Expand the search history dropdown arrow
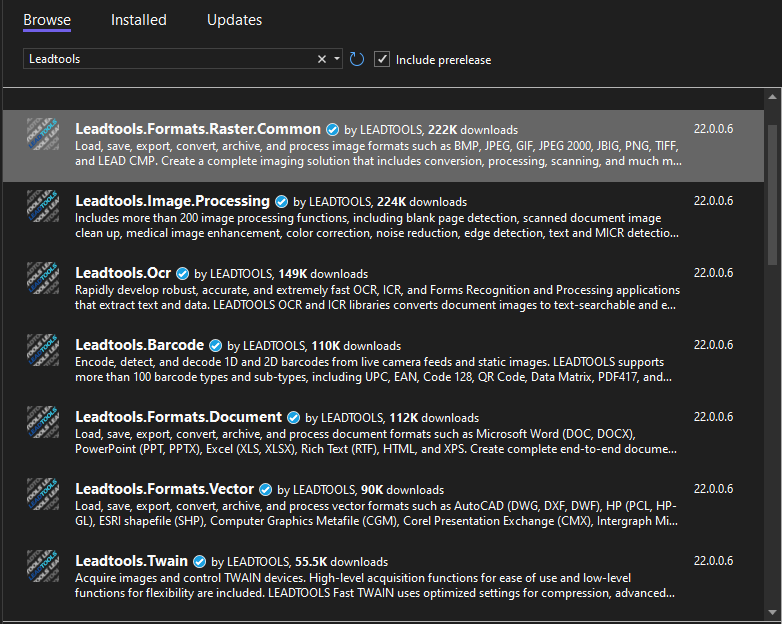Image resolution: width=782 pixels, height=624 pixels. (x=337, y=59)
